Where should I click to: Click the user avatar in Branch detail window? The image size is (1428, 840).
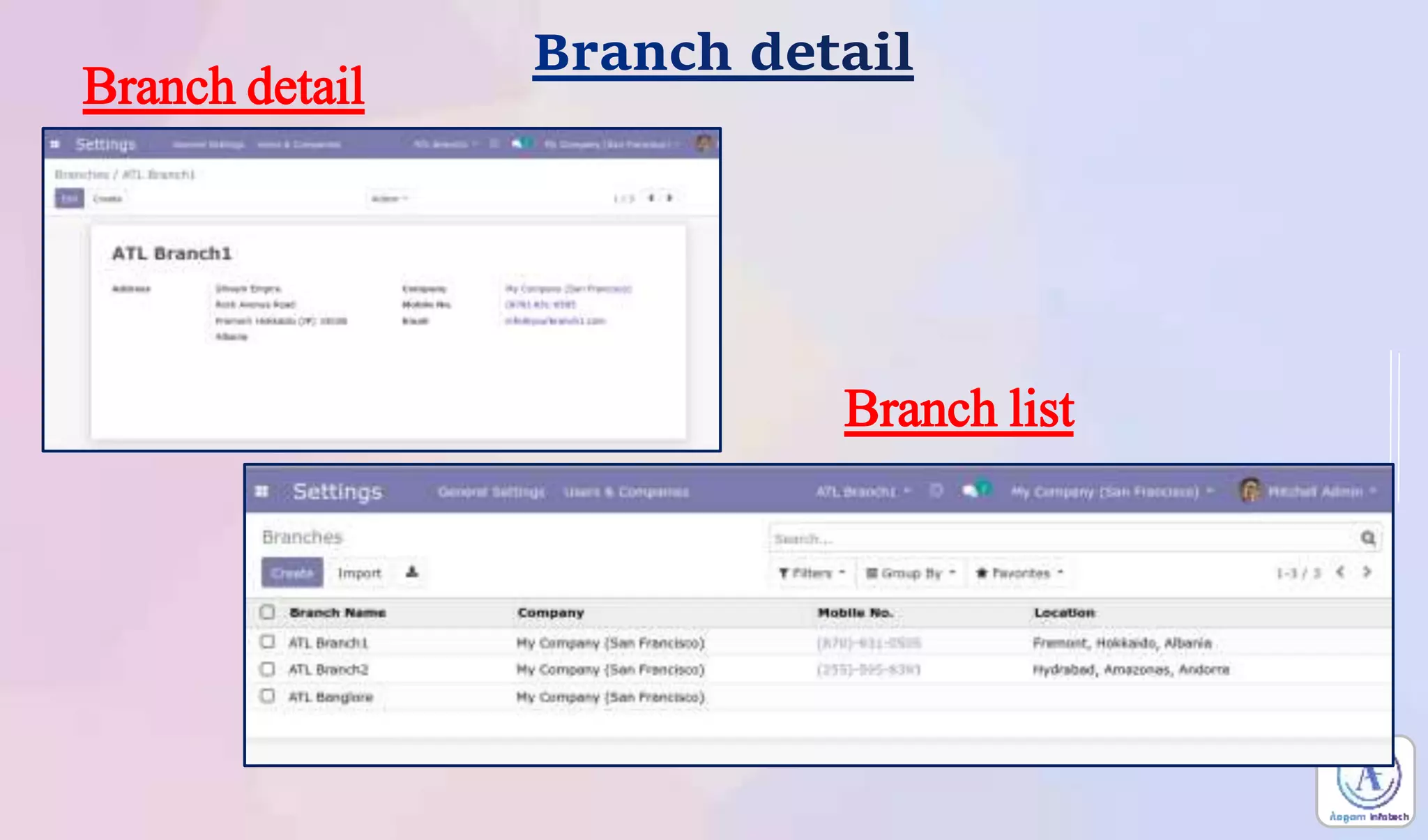[704, 143]
